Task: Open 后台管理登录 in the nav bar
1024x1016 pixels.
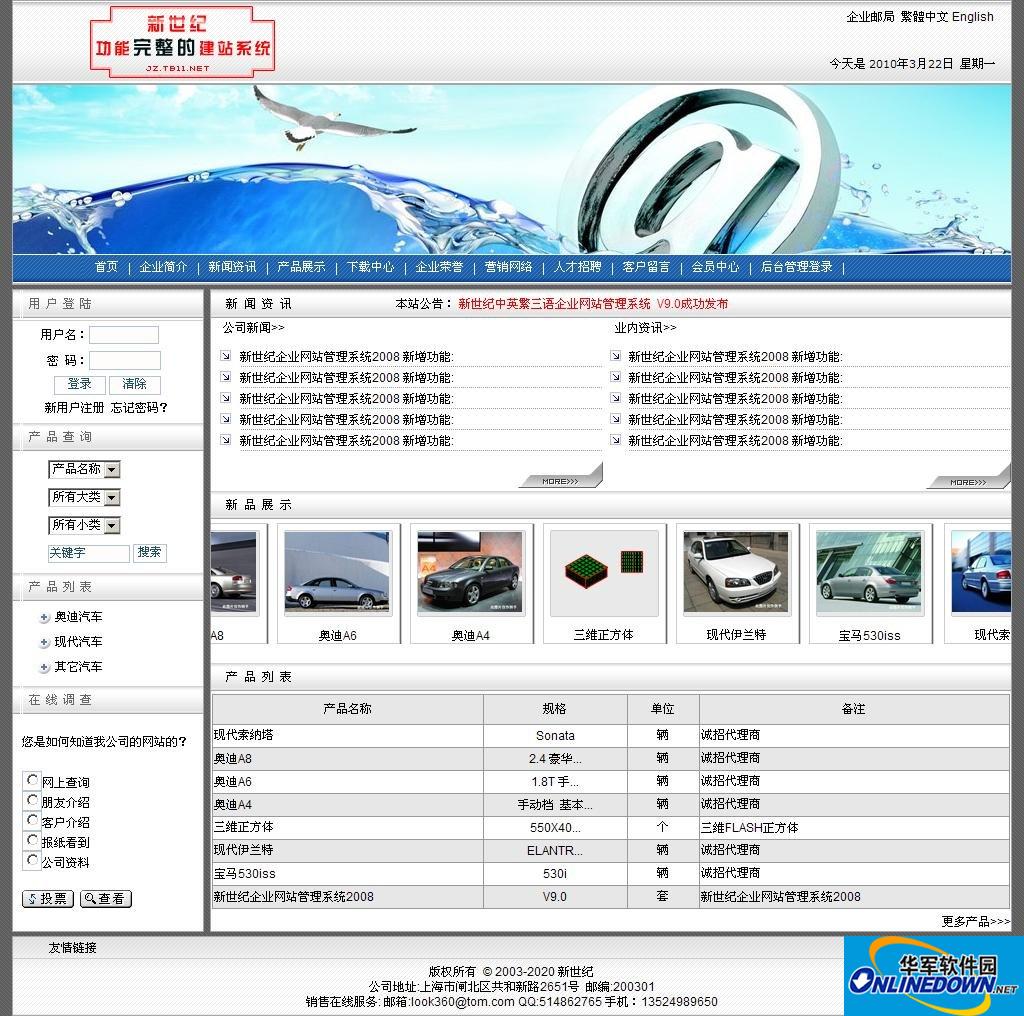Action: coord(797,267)
